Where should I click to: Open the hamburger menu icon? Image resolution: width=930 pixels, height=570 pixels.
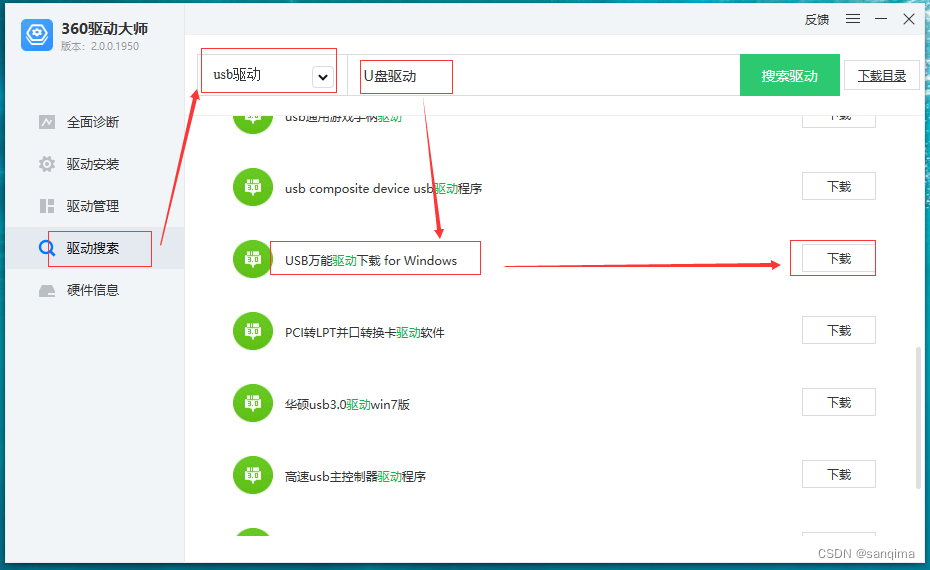[x=853, y=19]
